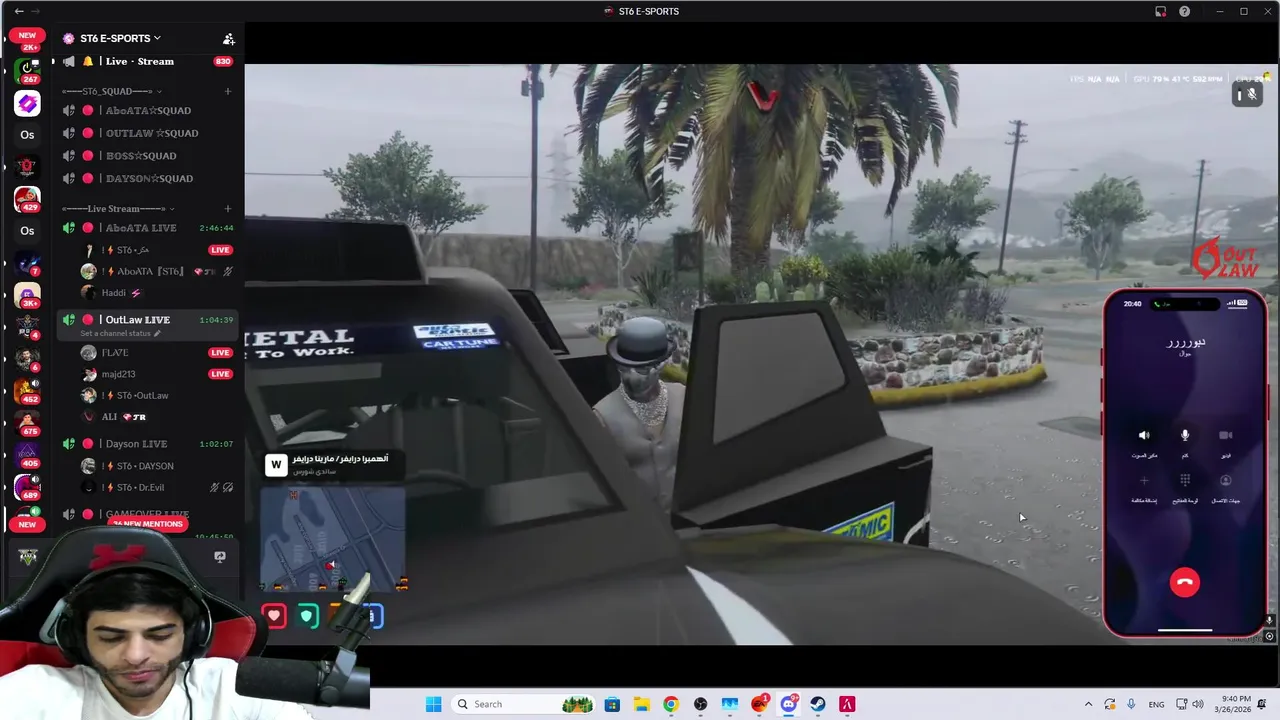Open server with 405 badge
The height and width of the screenshot is (720, 1280).
[x=27, y=455]
